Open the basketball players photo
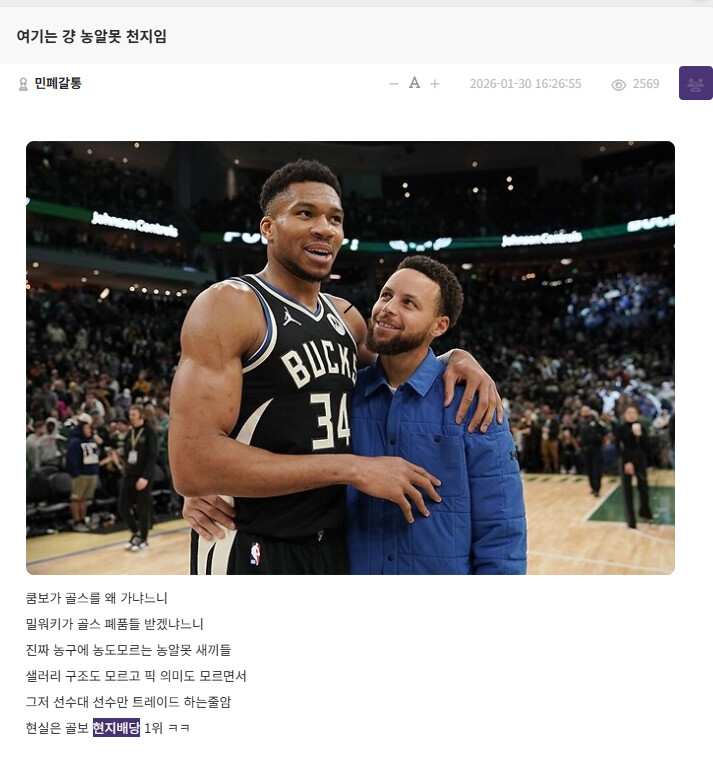 click(350, 358)
